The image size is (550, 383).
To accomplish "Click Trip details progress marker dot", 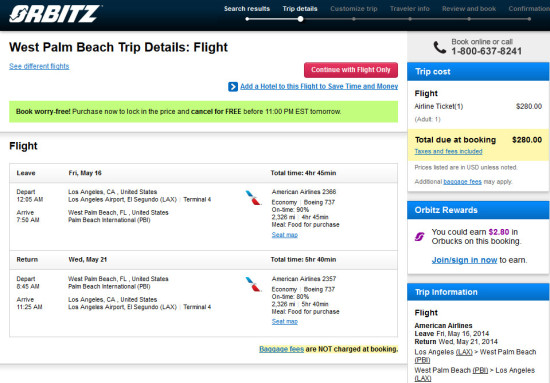I will tap(300, 19).
